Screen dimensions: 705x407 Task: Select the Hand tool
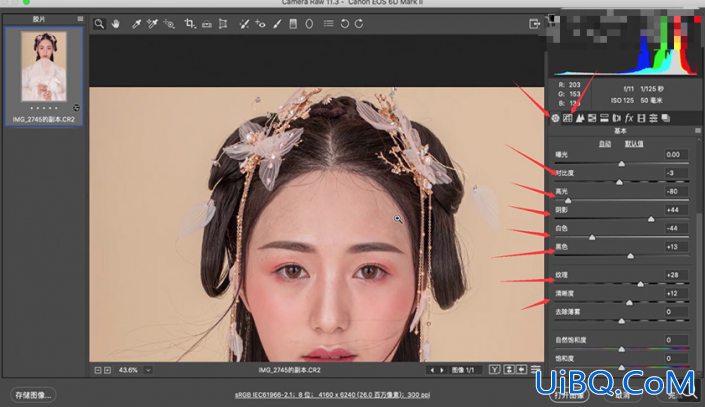[116, 24]
